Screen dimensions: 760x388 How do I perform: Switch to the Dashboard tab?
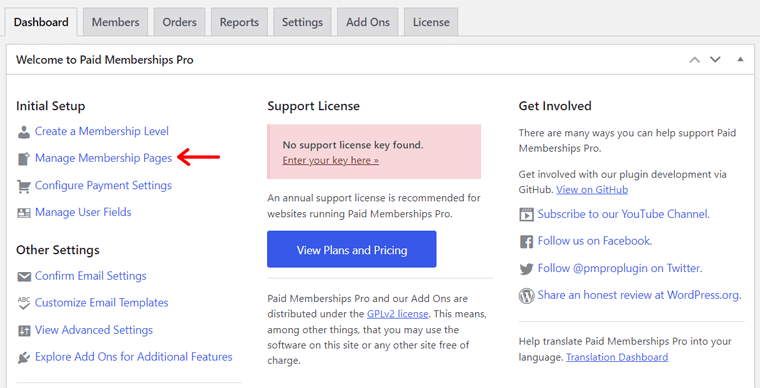(x=41, y=22)
